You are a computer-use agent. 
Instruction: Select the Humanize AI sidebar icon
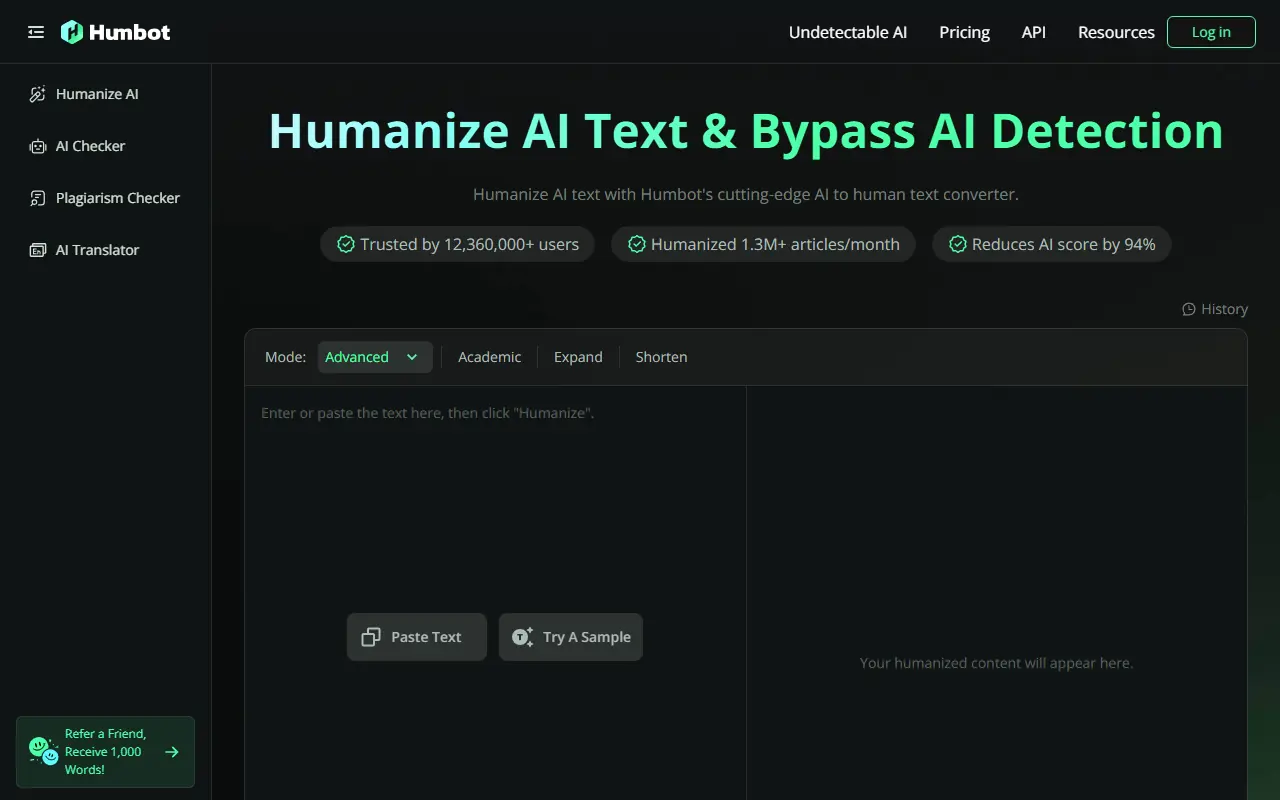pyautogui.click(x=37, y=93)
